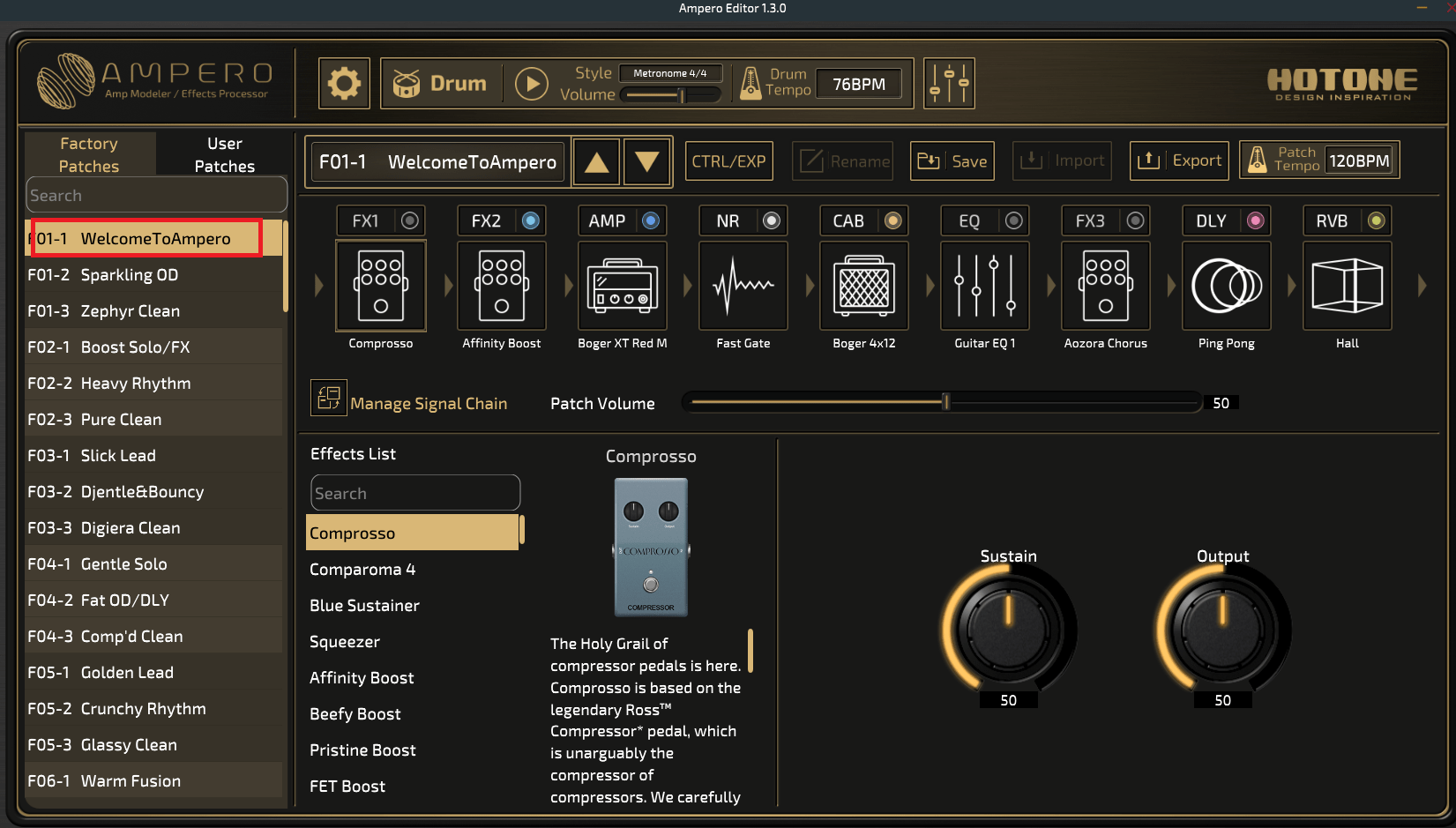Toggle DLY module on/off
This screenshot has width=1456, height=828.
click(1256, 220)
